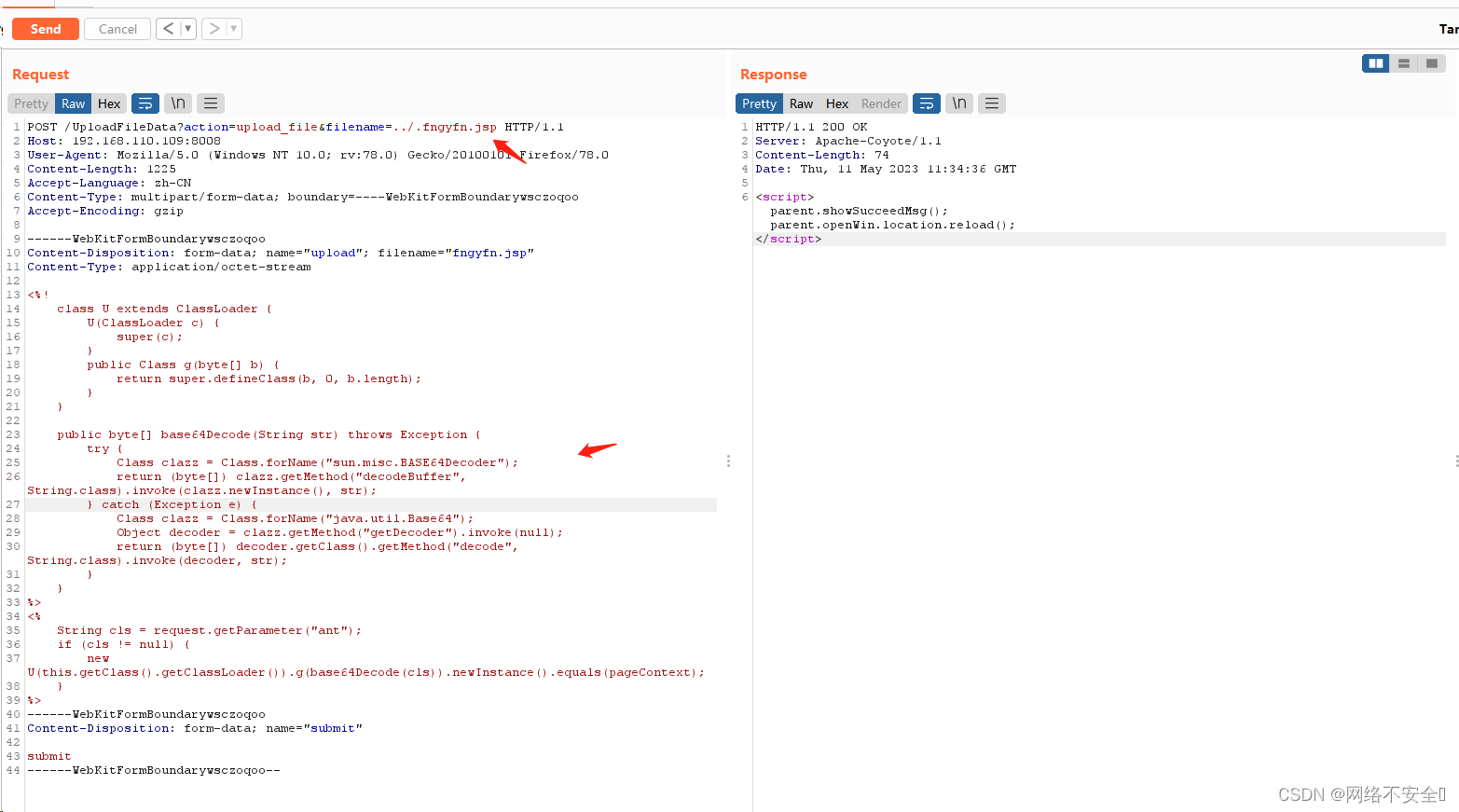This screenshot has height=812, width=1459.
Task: Click the sun.misc.BASE64Decoder code line
Action: point(317,462)
